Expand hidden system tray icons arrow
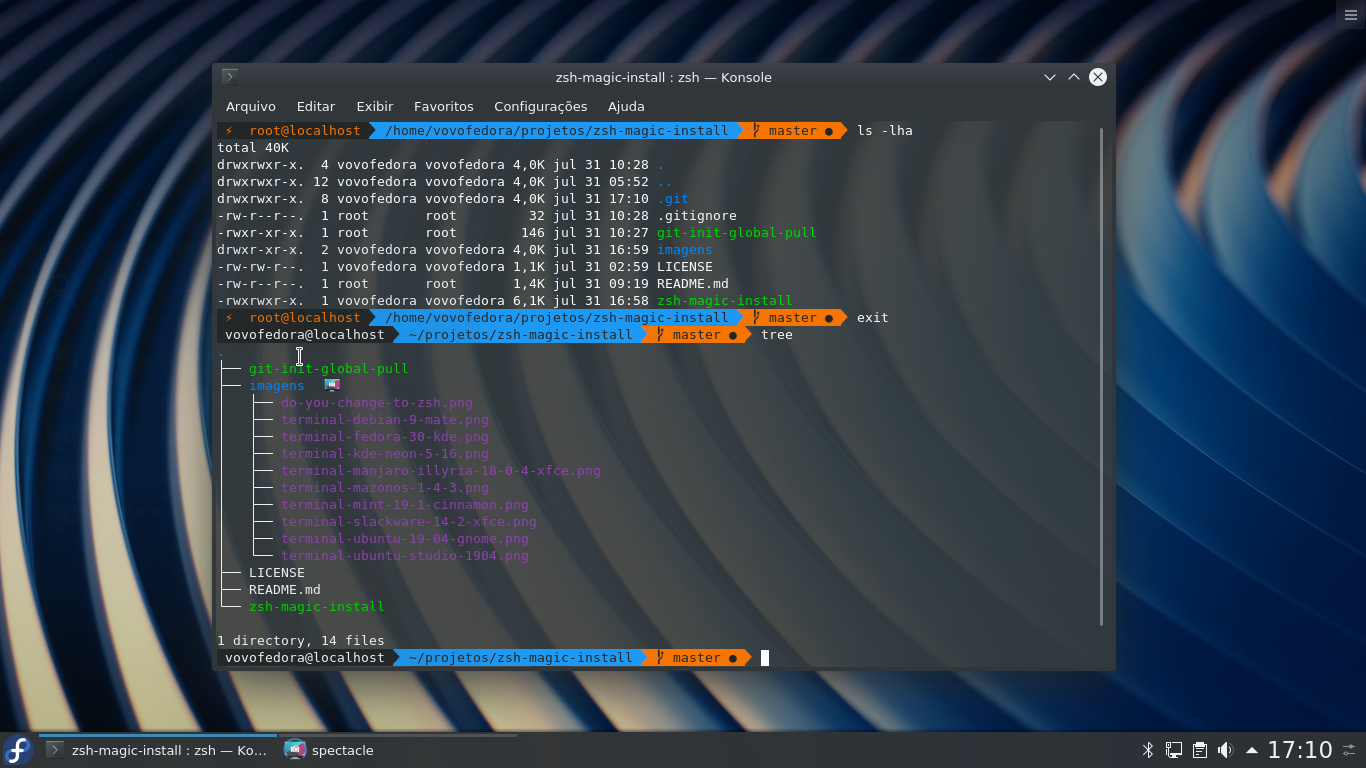This screenshot has width=1366, height=768. click(1251, 750)
